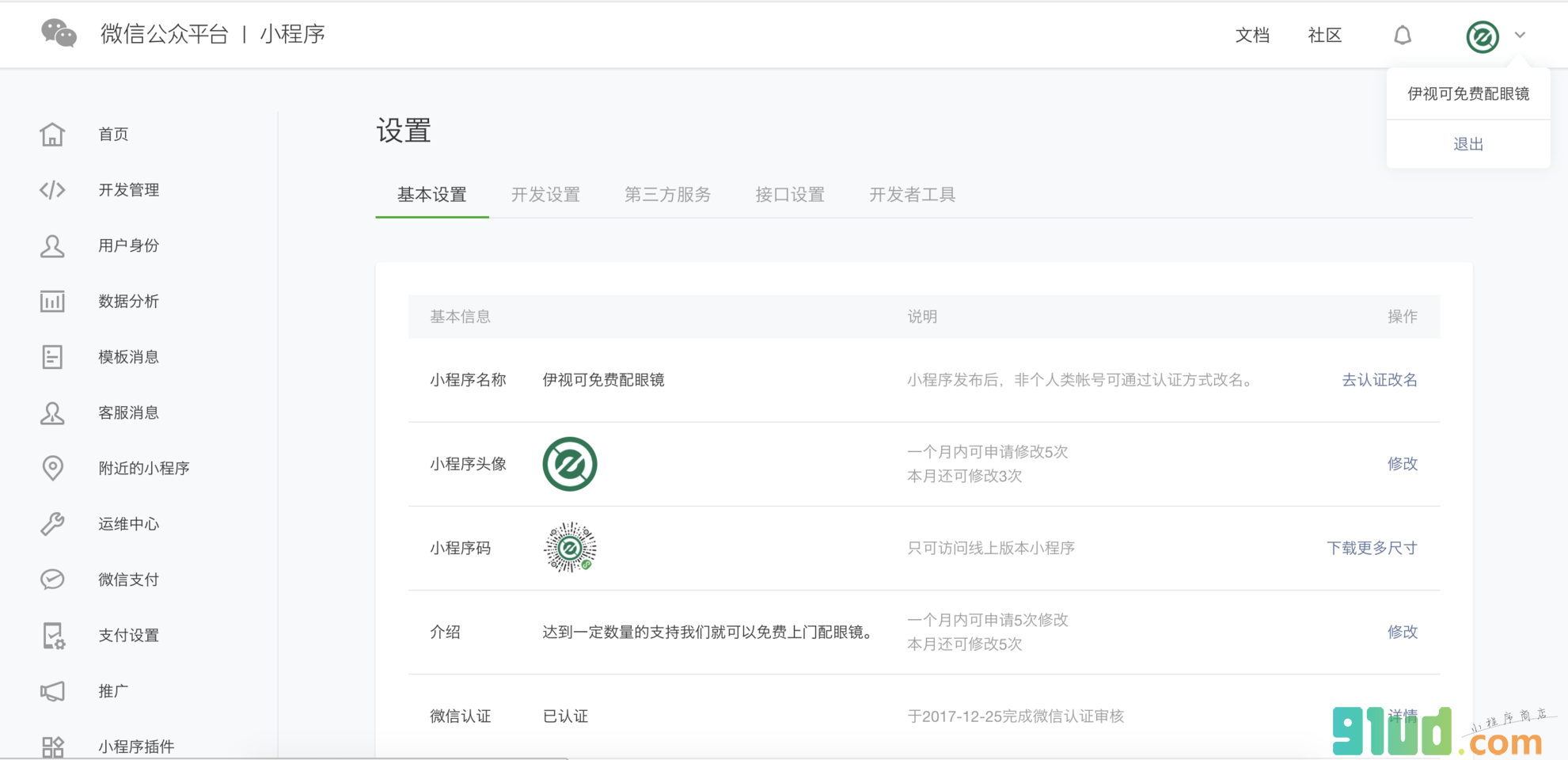Click 退出 to log out
The height and width of the screenshot is (760, 1568).
[1468, 144]
